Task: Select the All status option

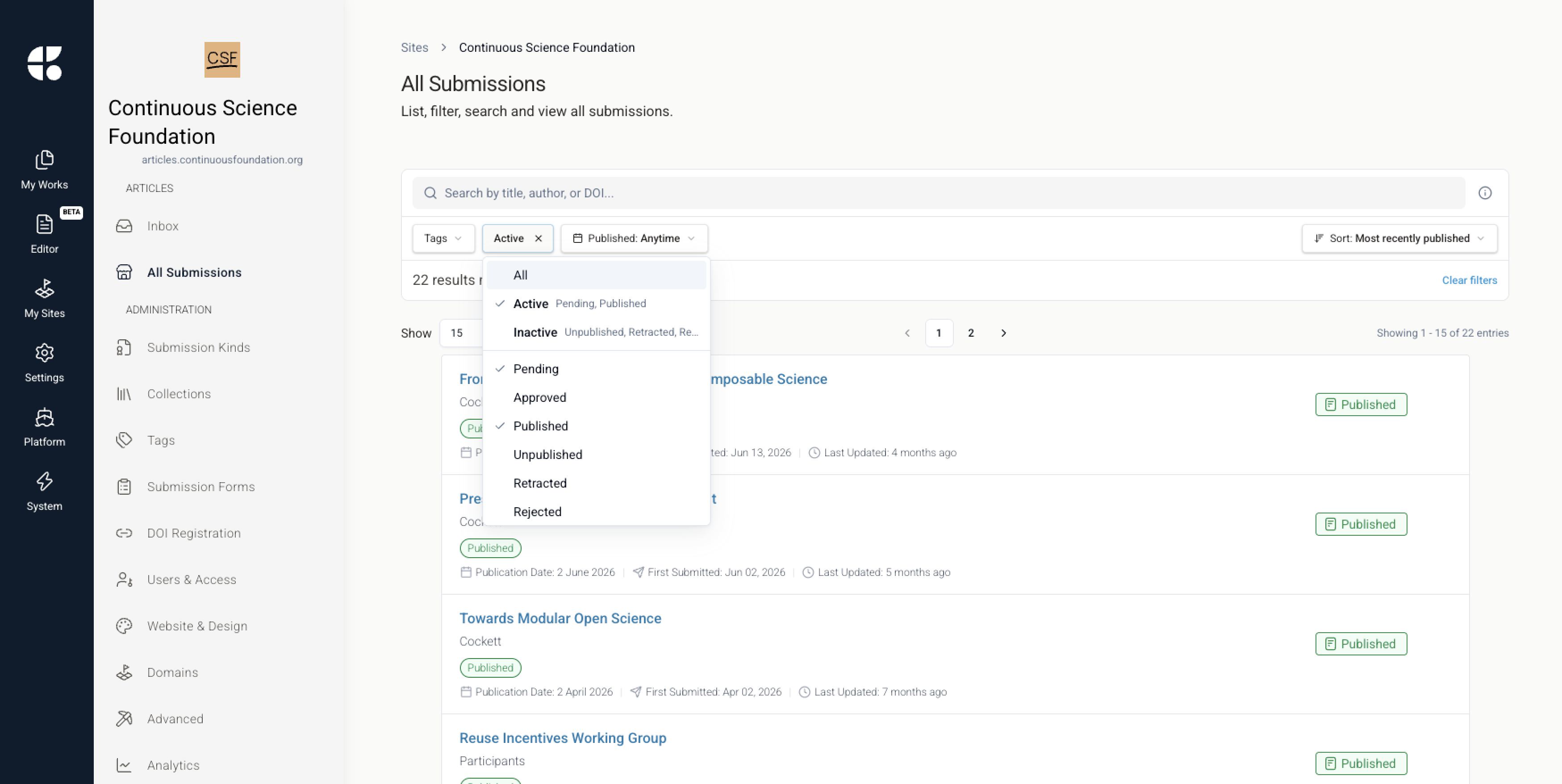Action: coord(597,275)
